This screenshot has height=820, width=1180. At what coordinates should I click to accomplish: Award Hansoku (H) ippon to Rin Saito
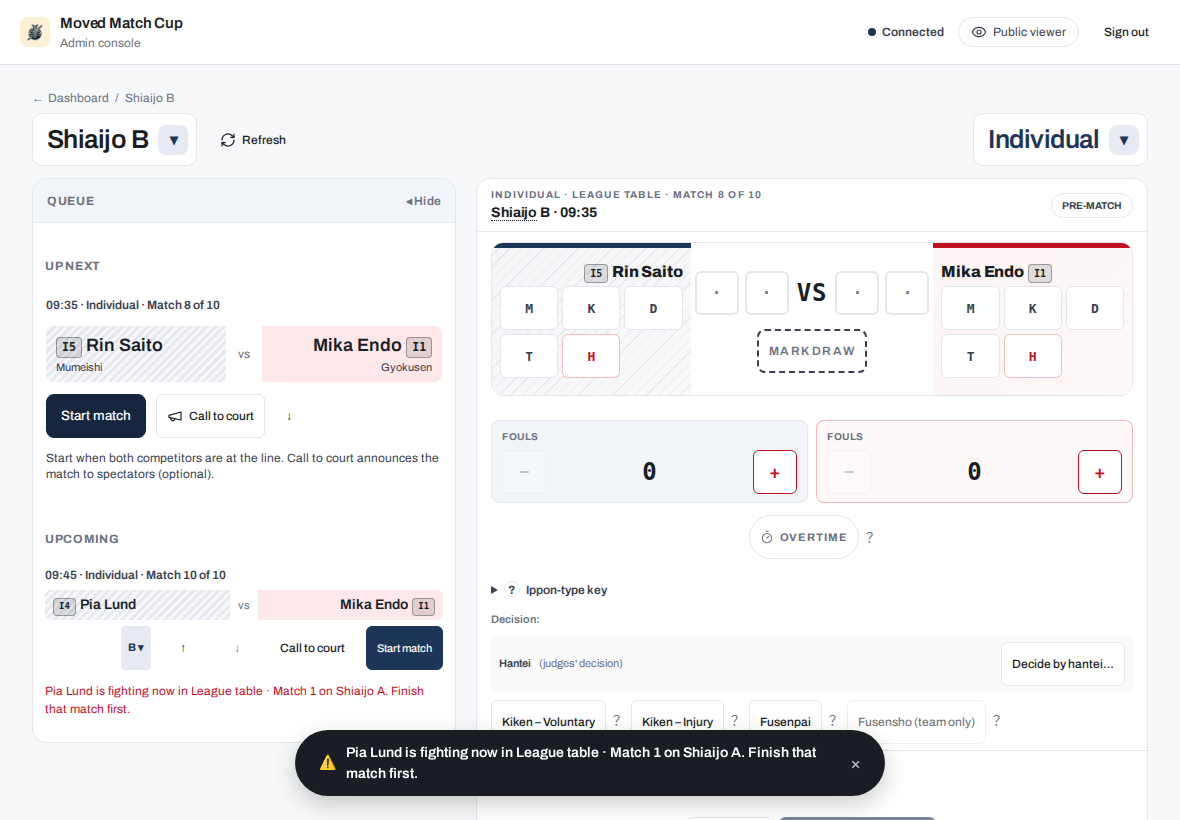592,356
